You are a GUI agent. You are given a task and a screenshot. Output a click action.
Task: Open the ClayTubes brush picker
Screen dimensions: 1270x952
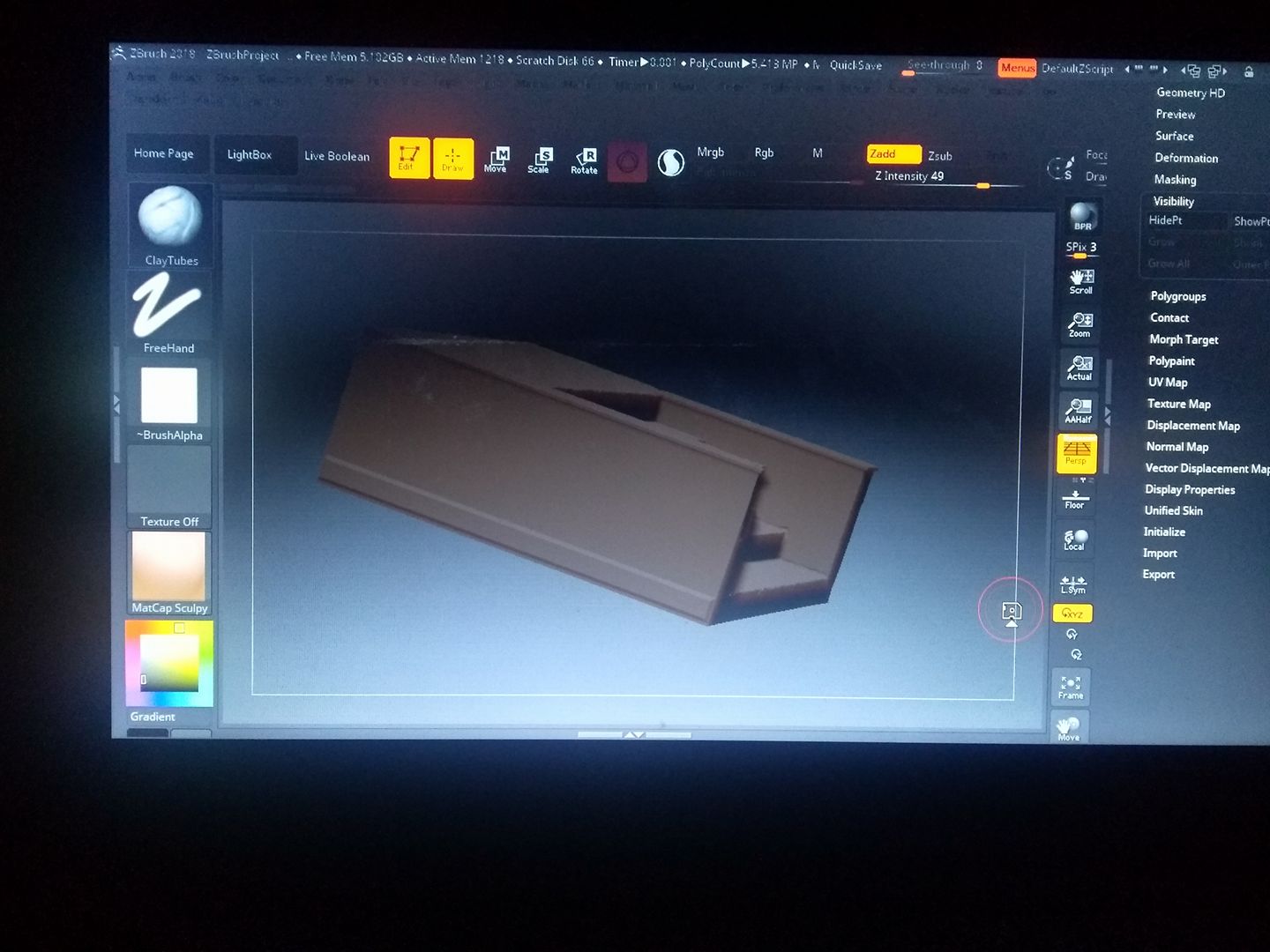pos(171,226)
